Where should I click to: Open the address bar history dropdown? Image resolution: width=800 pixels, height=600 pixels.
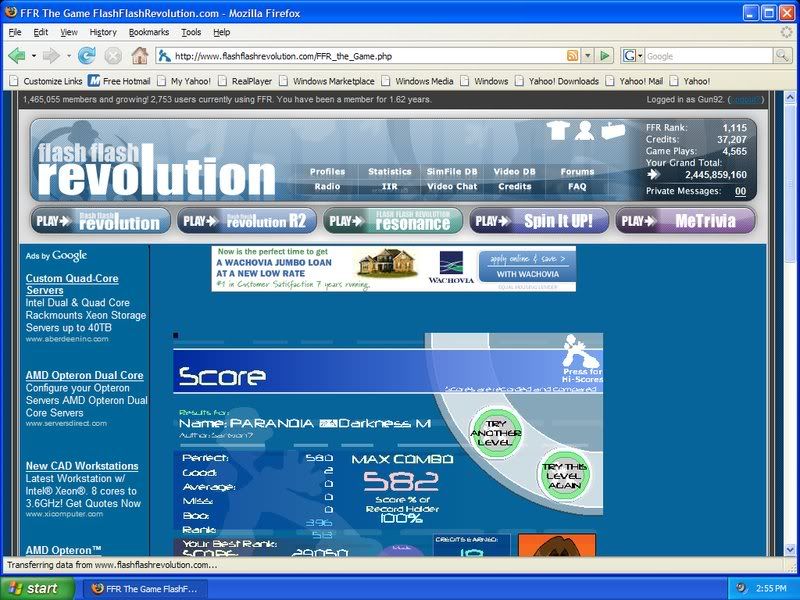coord(589,56)
